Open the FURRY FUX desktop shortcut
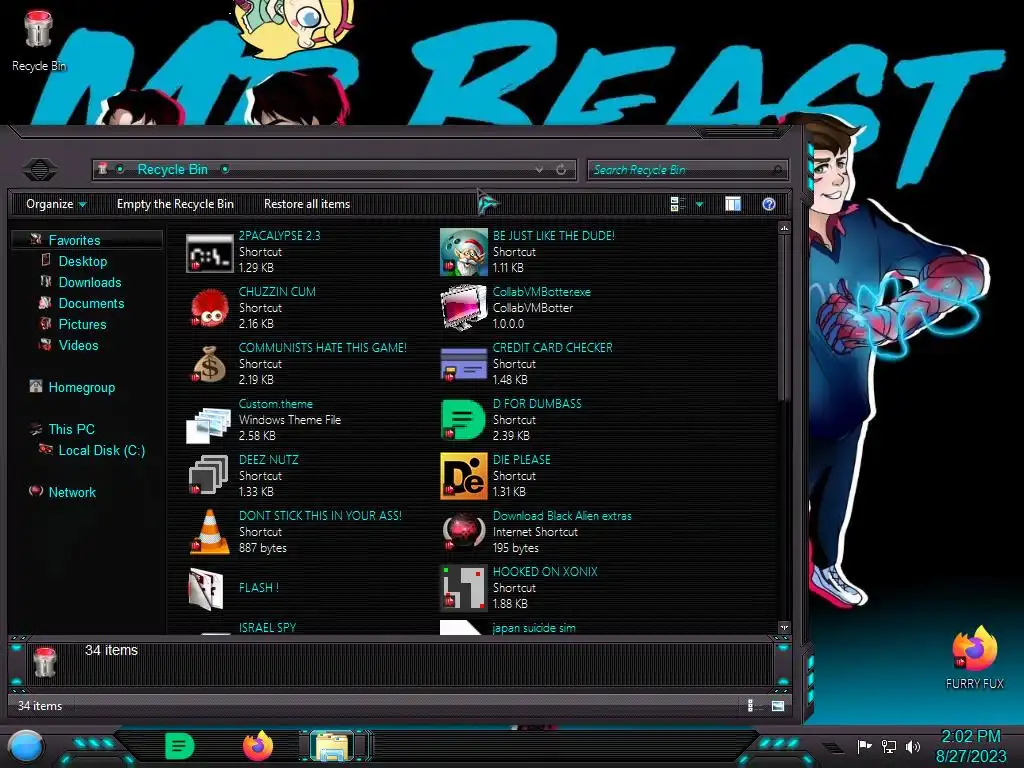This screenshot has height=768, width=1024. point(974,656)
